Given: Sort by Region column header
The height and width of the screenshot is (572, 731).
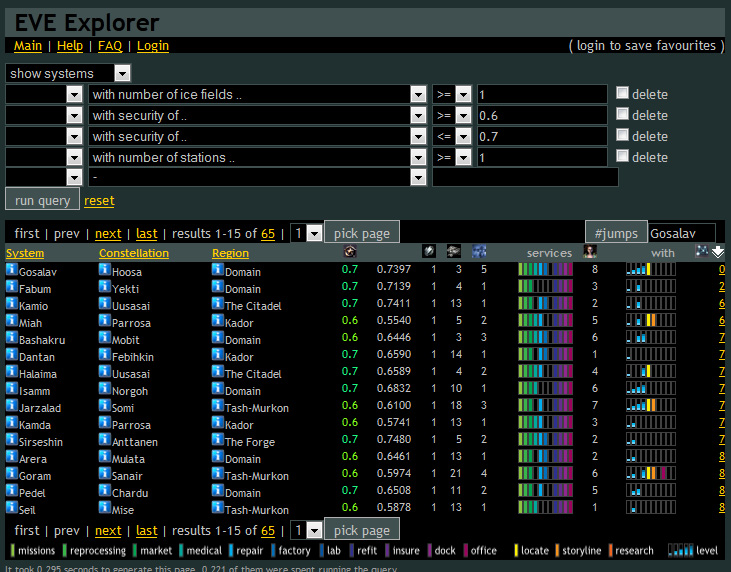Looking at the screenshot, I should [x=230, y=253].
